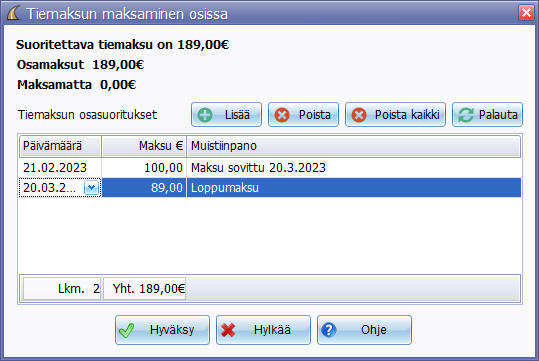
Task: Click the green refresh arrows icon on Palauta
Action: pyautogui.click(x=466, y=115)
